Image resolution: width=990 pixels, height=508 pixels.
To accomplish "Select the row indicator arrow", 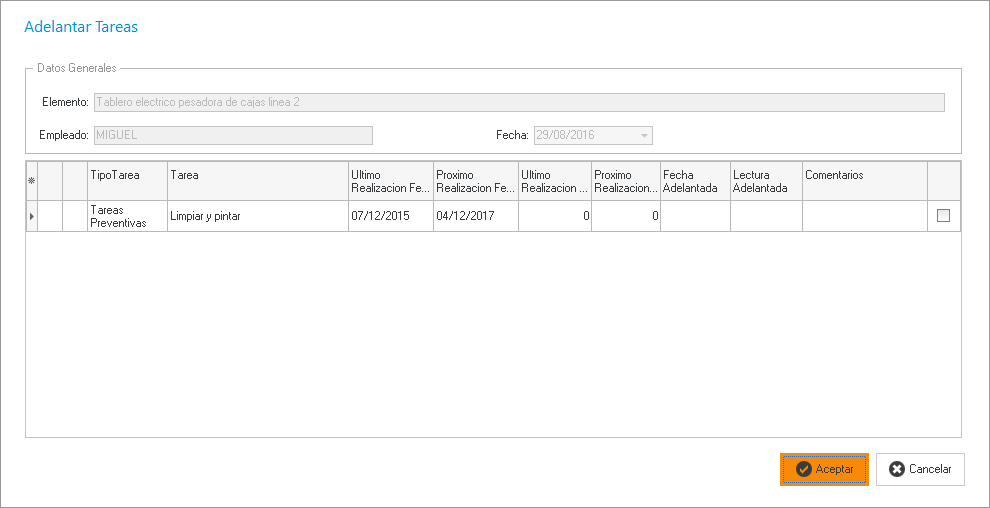I will click(x=31, y=216).
